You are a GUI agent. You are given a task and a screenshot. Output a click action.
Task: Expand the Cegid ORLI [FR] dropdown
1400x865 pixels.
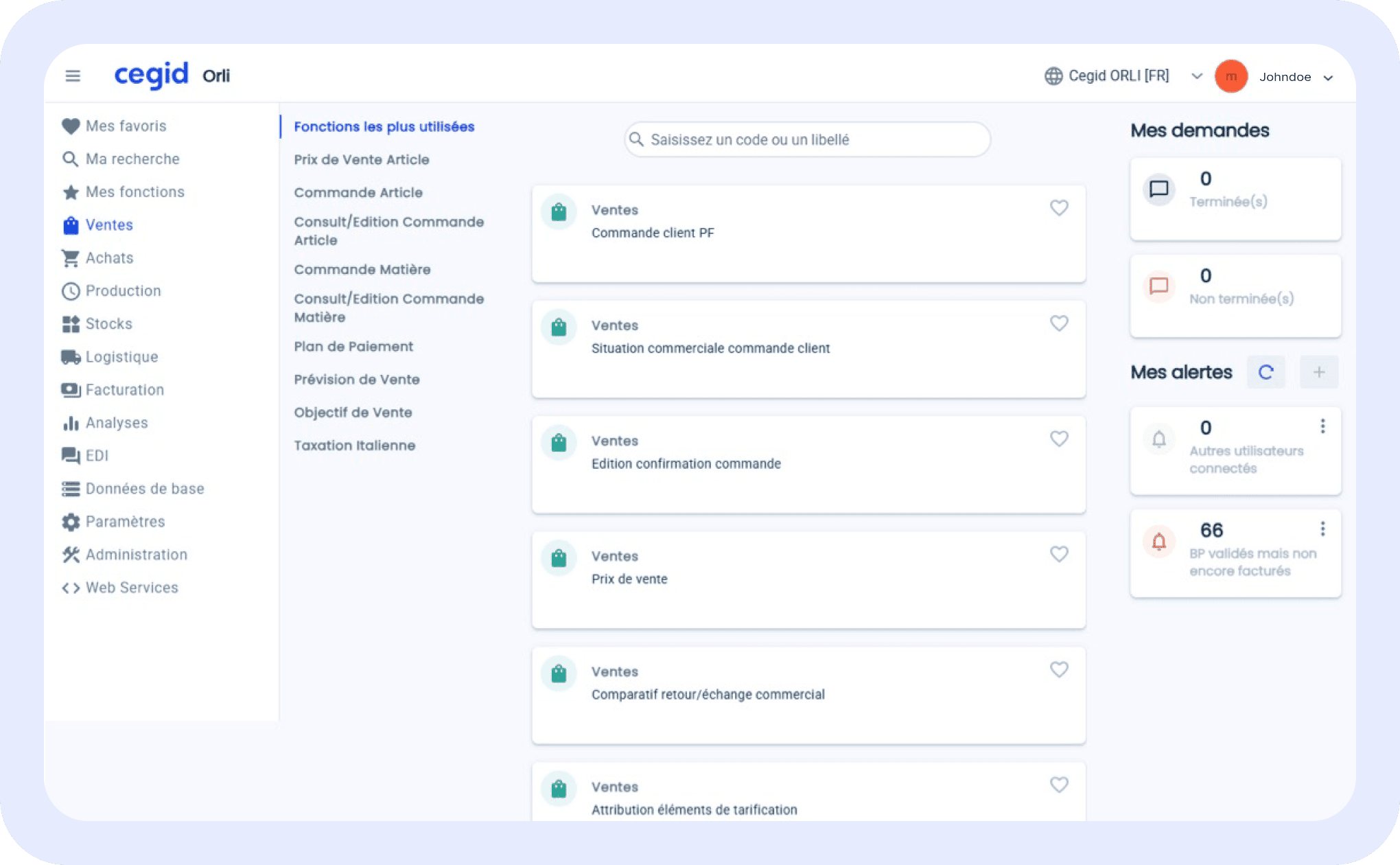(1196, 76)
